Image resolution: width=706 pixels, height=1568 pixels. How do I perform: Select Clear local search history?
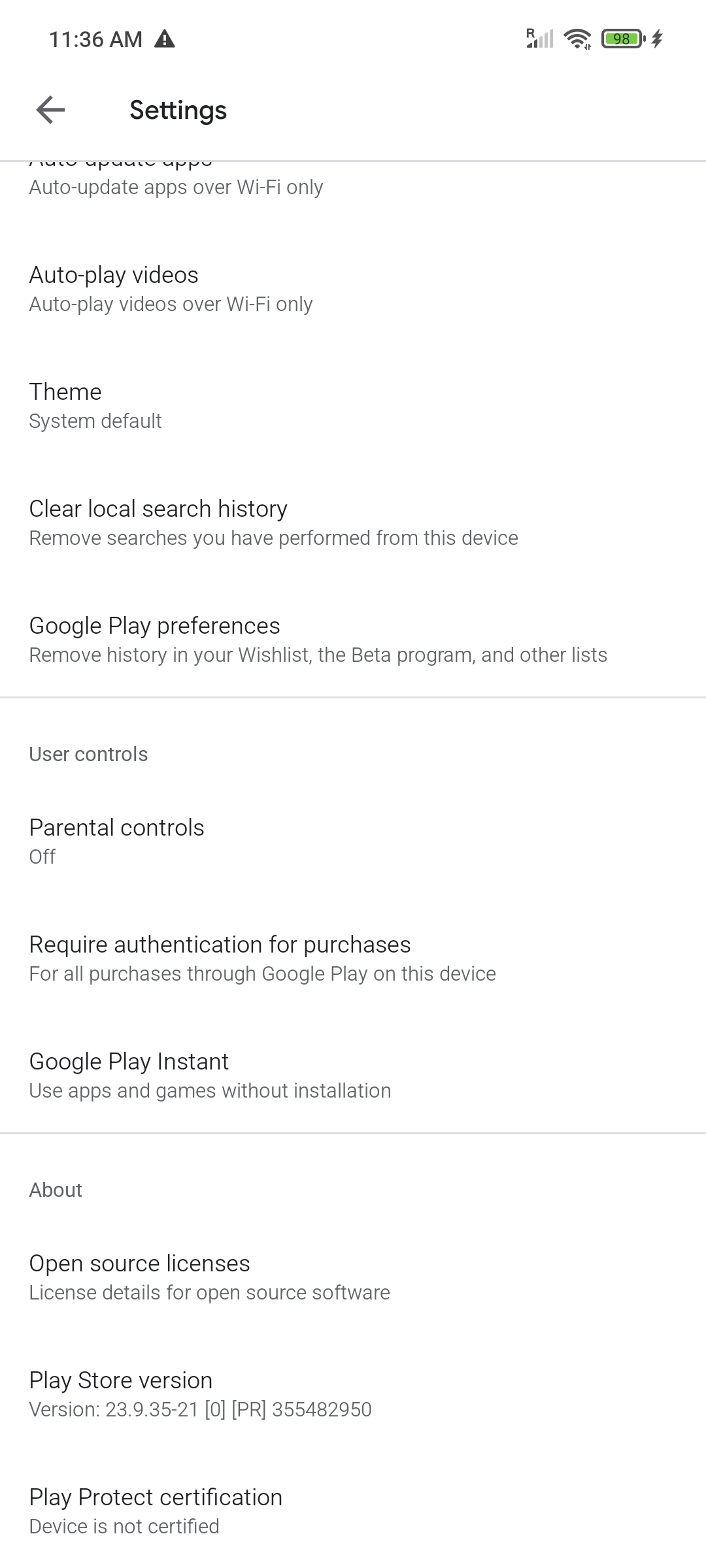click(x=353, y=523)
